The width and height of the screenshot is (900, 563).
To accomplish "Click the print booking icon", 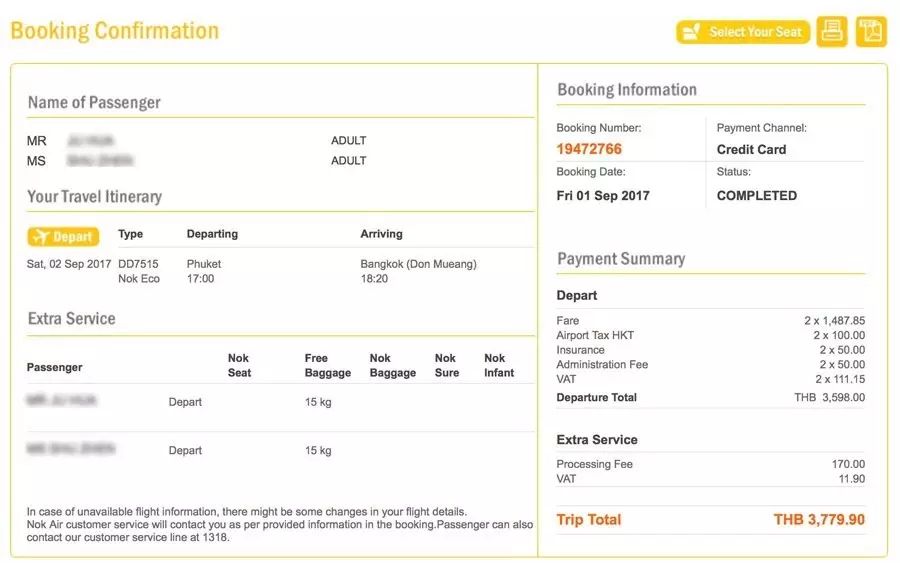I will pyautogui.click(x=832, y=32).
